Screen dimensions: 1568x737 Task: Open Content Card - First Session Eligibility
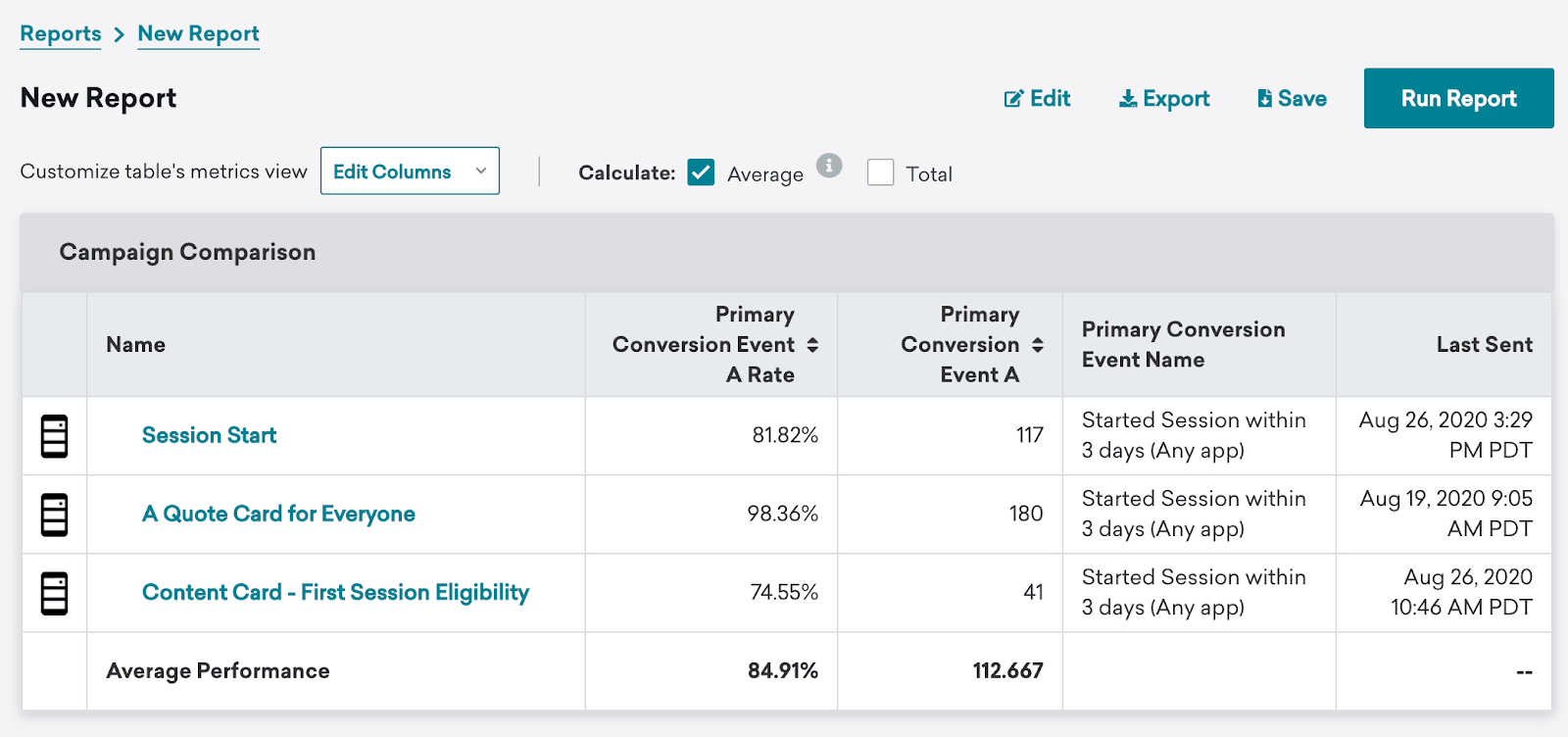click(x=336, y=592)
